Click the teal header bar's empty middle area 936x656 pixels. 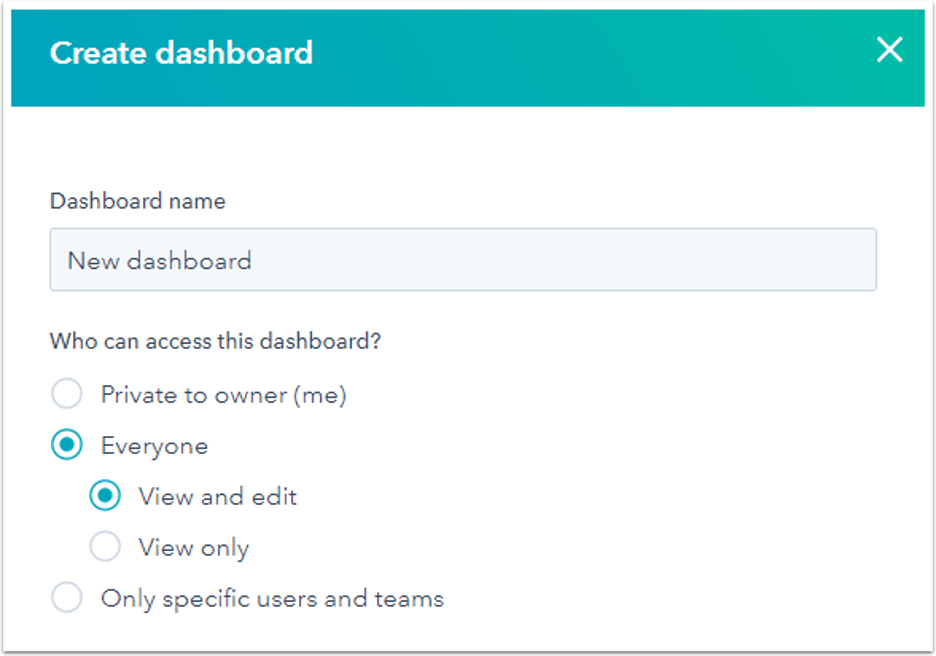(580, 55)
